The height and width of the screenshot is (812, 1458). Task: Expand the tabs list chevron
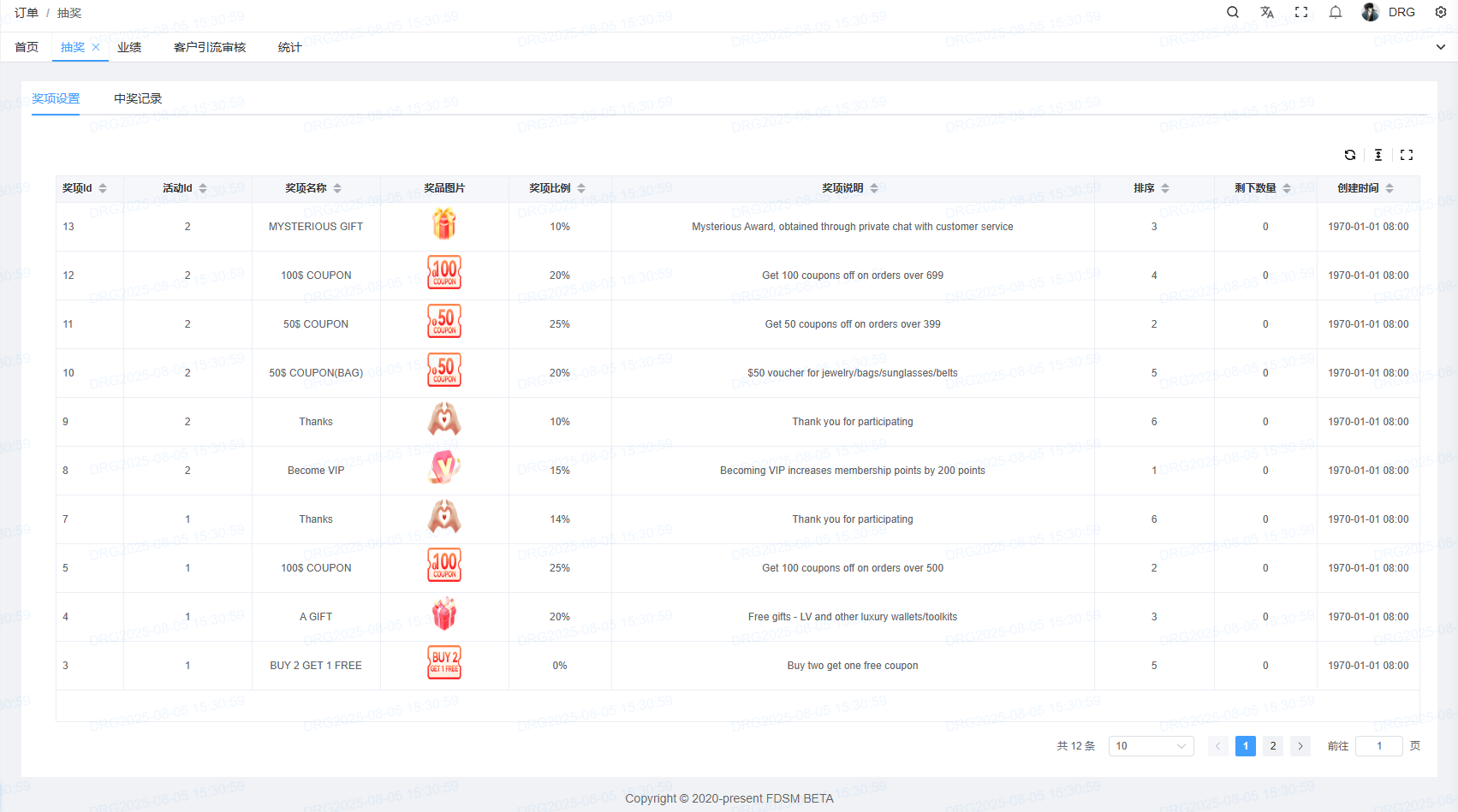coord(1441,47)
